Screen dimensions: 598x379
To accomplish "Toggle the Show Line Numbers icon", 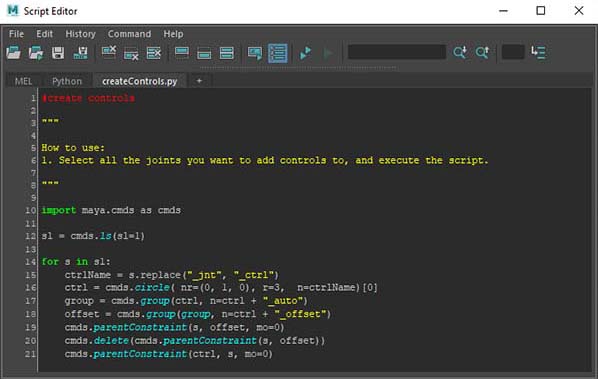I will pos(278,53).
